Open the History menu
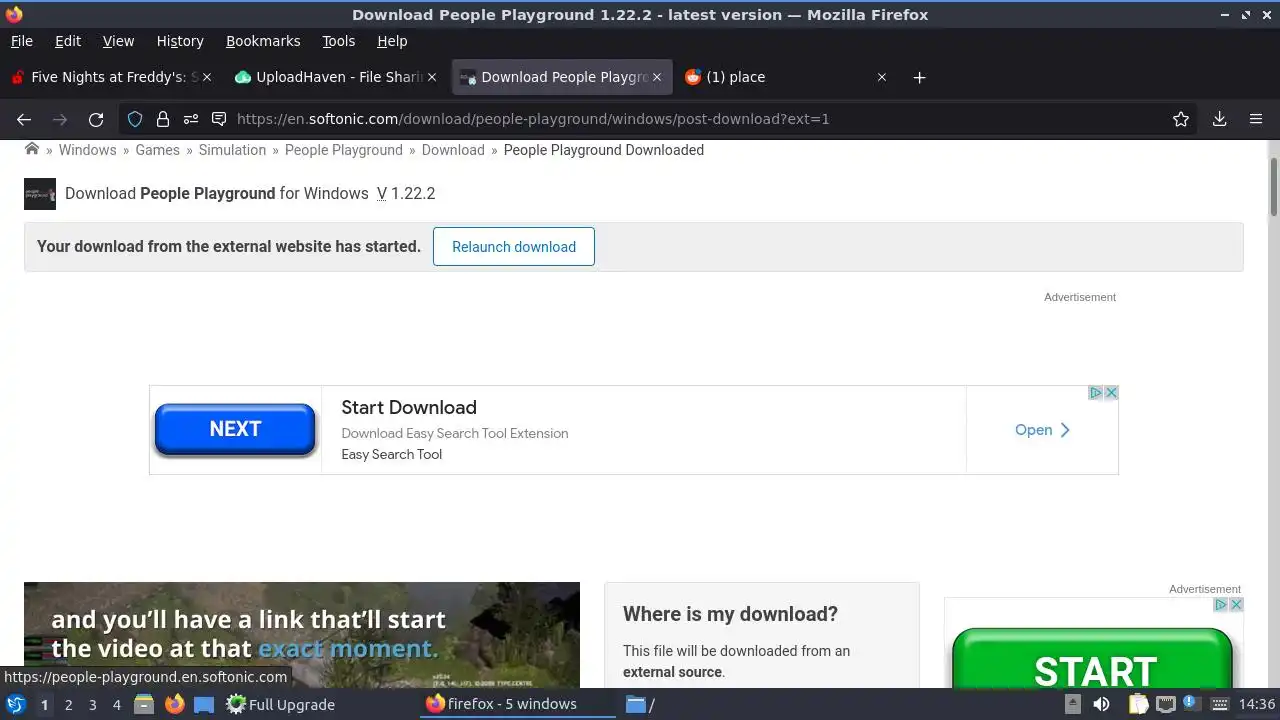1280x720 pixels. pyautogui.click(x=180, y=41)
